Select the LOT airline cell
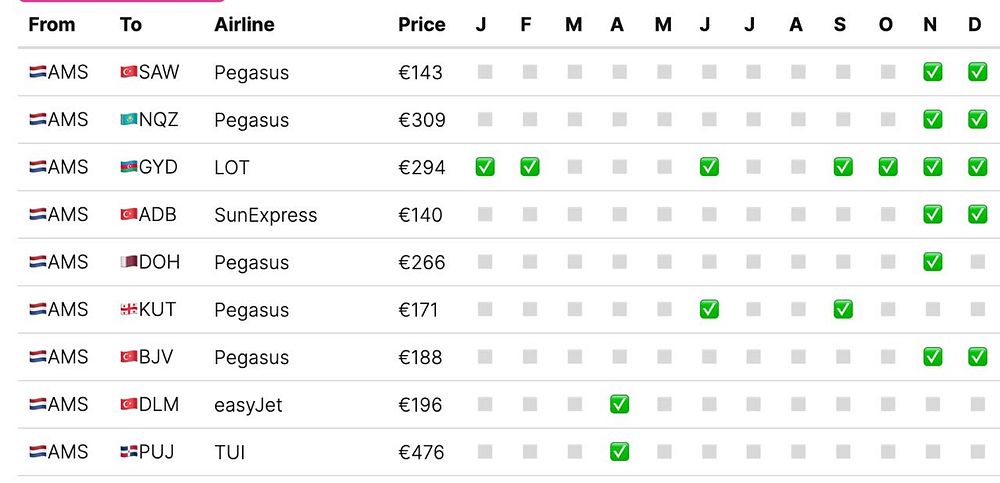This screenshot has width=1000, height=483. click(x=231, y=167)
